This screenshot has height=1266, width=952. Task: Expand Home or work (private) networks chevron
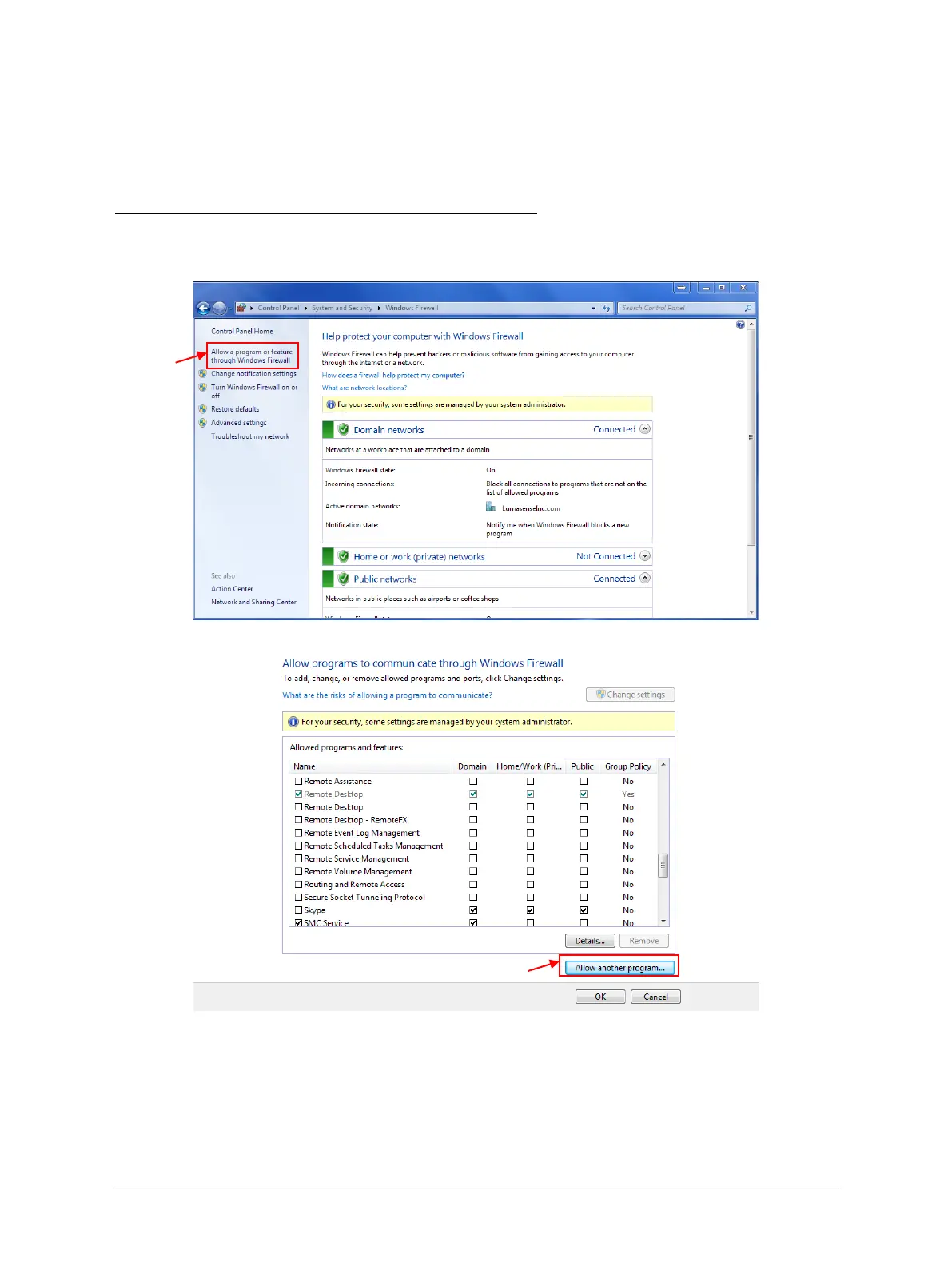[x=645, y=556]
